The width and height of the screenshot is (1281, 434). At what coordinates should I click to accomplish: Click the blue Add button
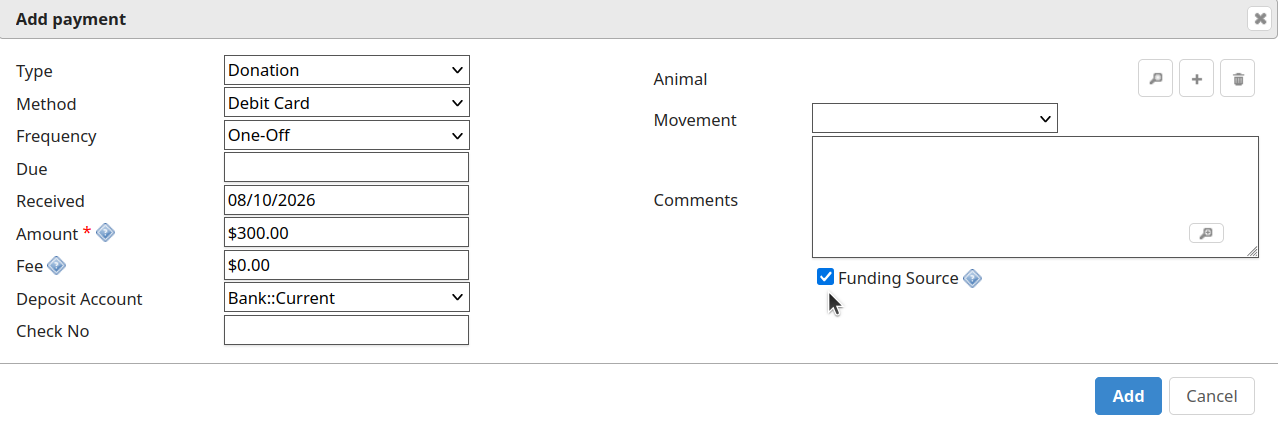1128,396
